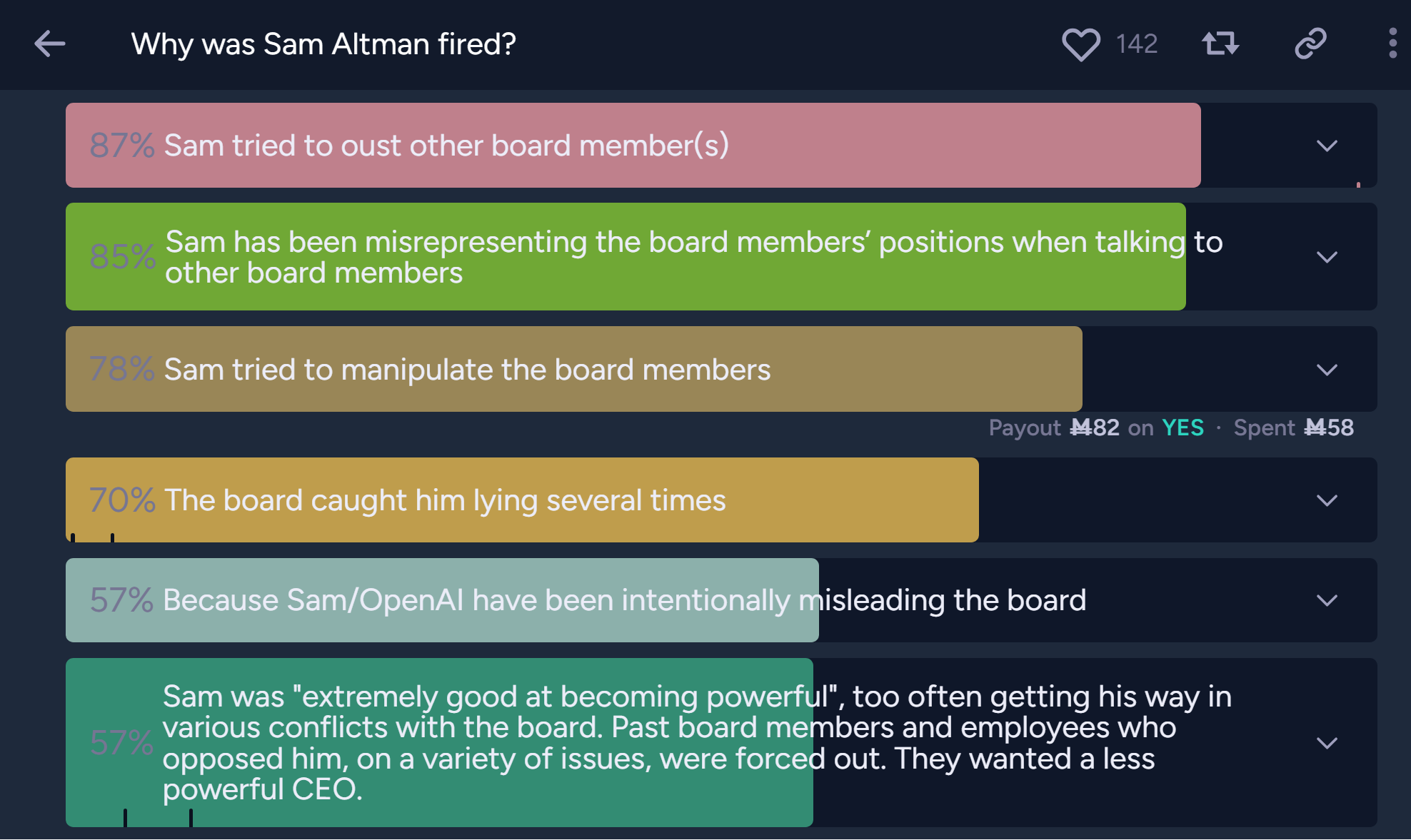Like the market with the heart icon

(x=1080, y=44)
